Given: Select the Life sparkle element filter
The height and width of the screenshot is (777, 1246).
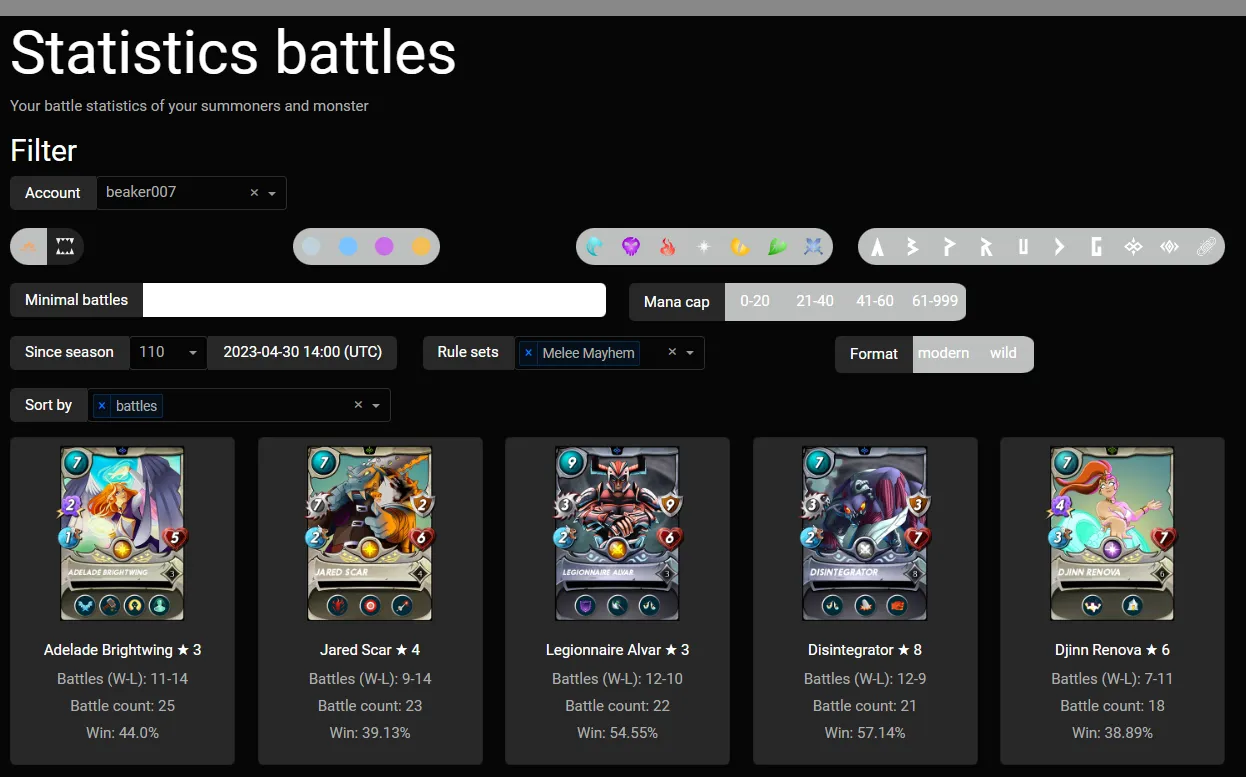Looking at the screenshot, I should pyautogui.click(x=704, y=247).
